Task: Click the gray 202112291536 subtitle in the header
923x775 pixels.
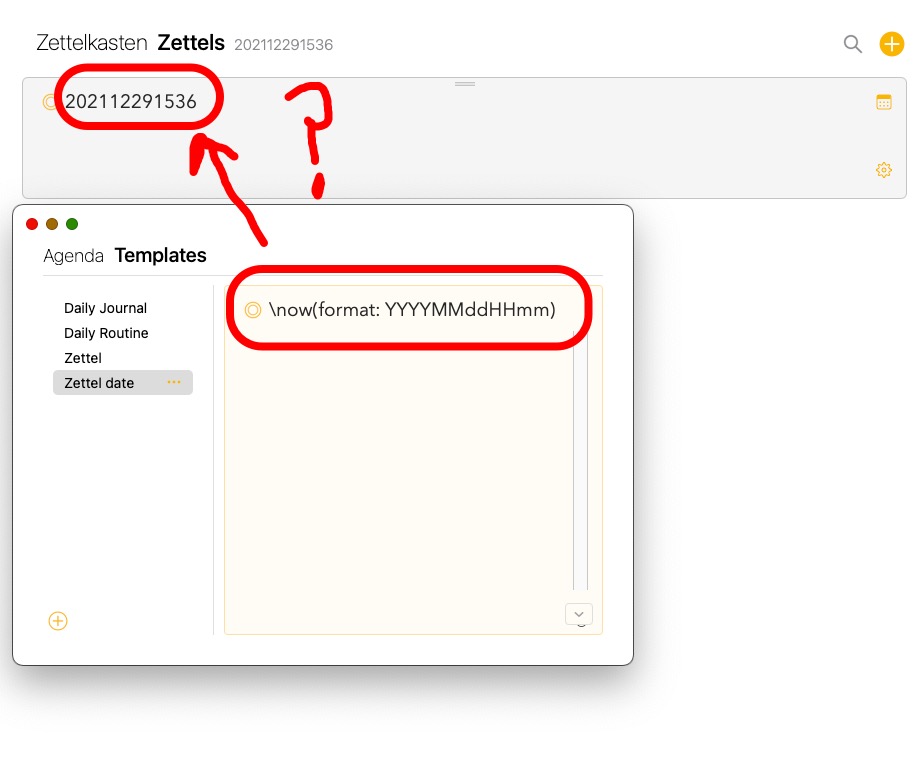Action: [284, 45]
